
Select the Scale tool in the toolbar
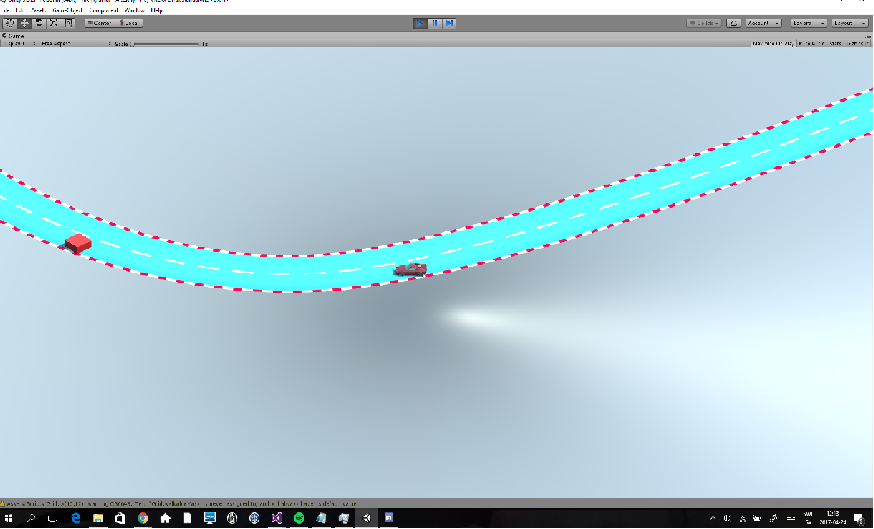54,22
